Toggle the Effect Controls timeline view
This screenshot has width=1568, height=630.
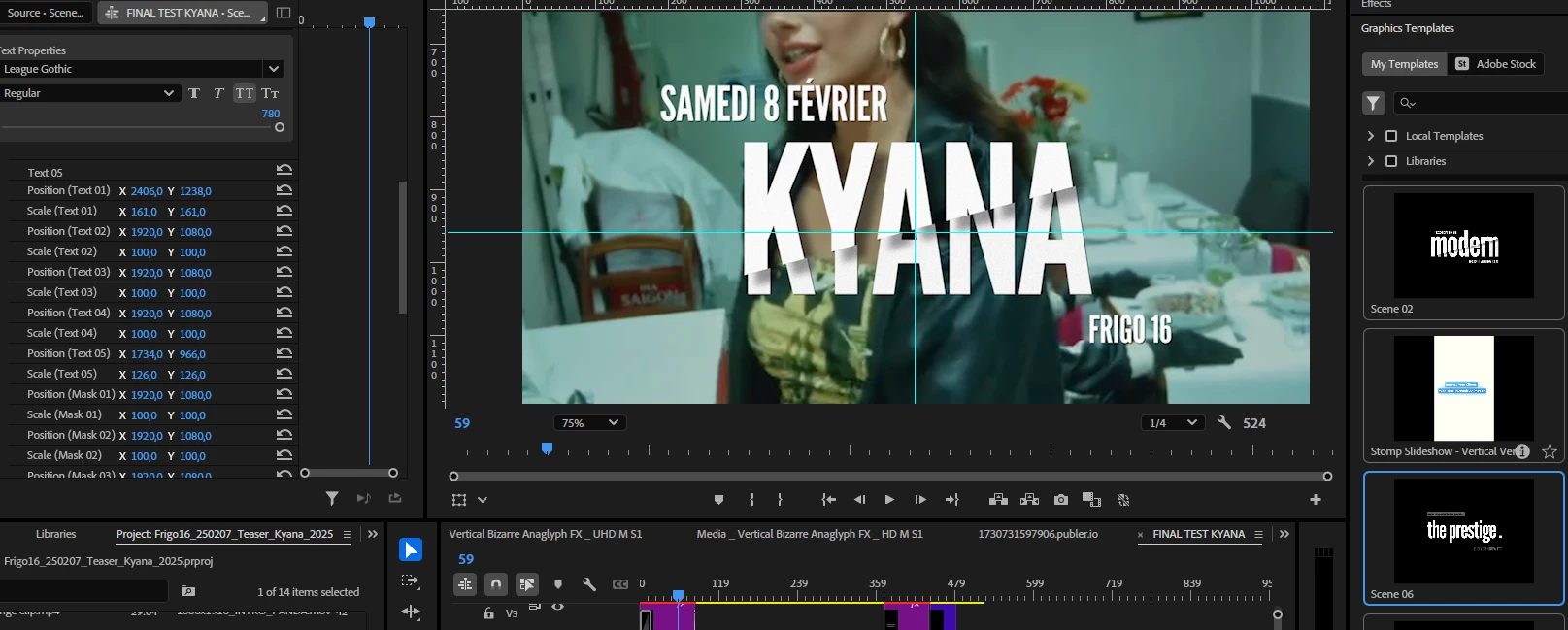pyautogui.click(x=284, y=13)
